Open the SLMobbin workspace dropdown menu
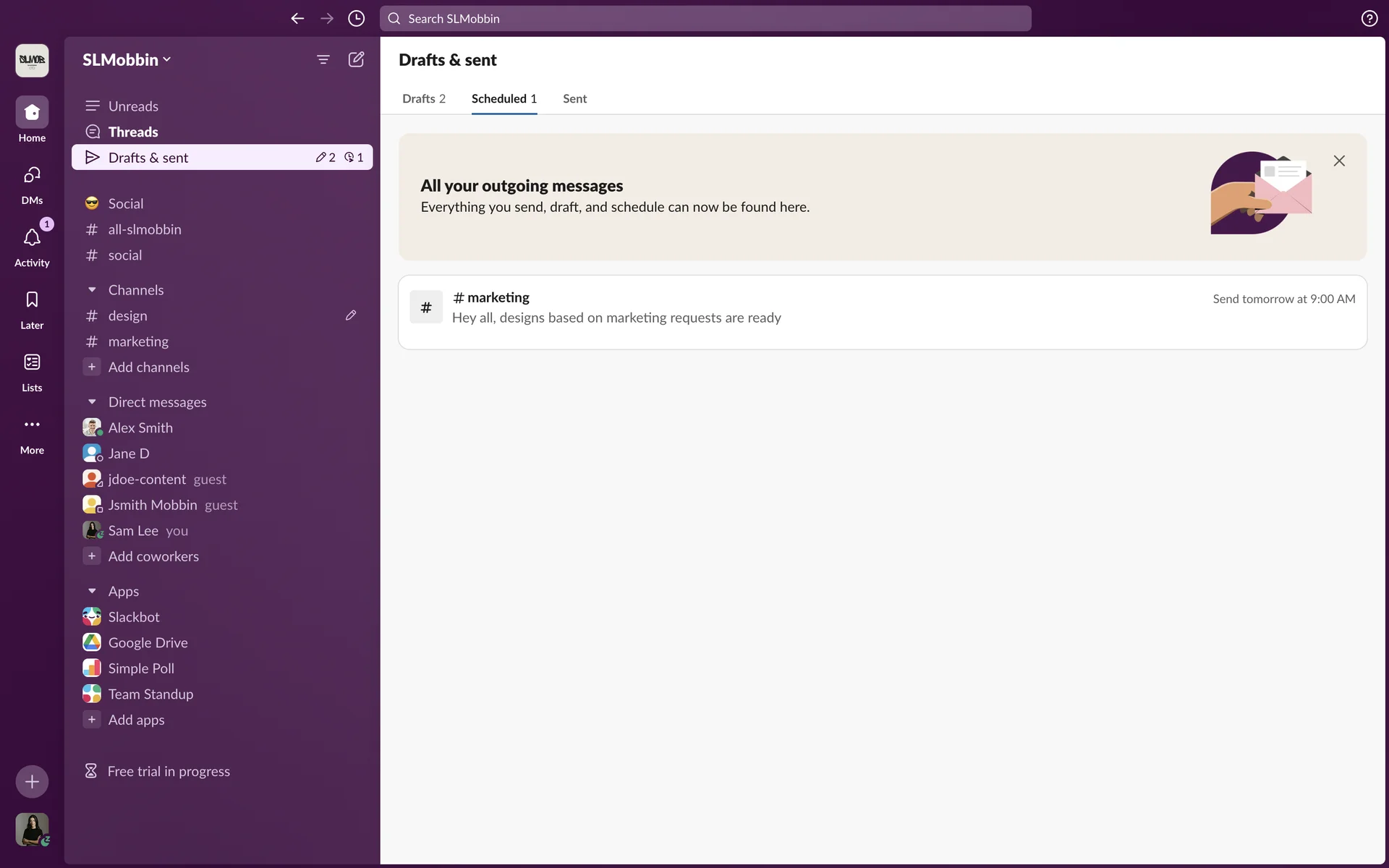Image resolution: width=1389 pixels, height=868 pixels. 127,60
